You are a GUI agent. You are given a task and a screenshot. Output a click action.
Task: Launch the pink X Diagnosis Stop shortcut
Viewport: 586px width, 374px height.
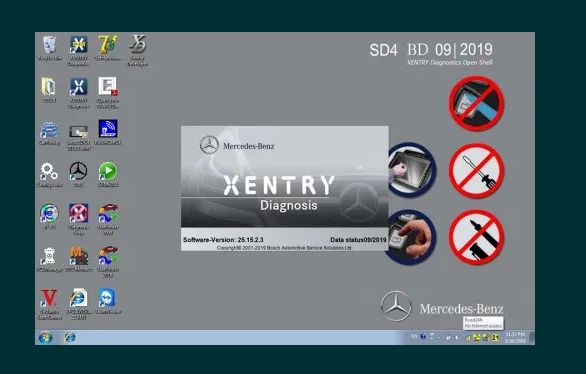(x=78, y=219)
